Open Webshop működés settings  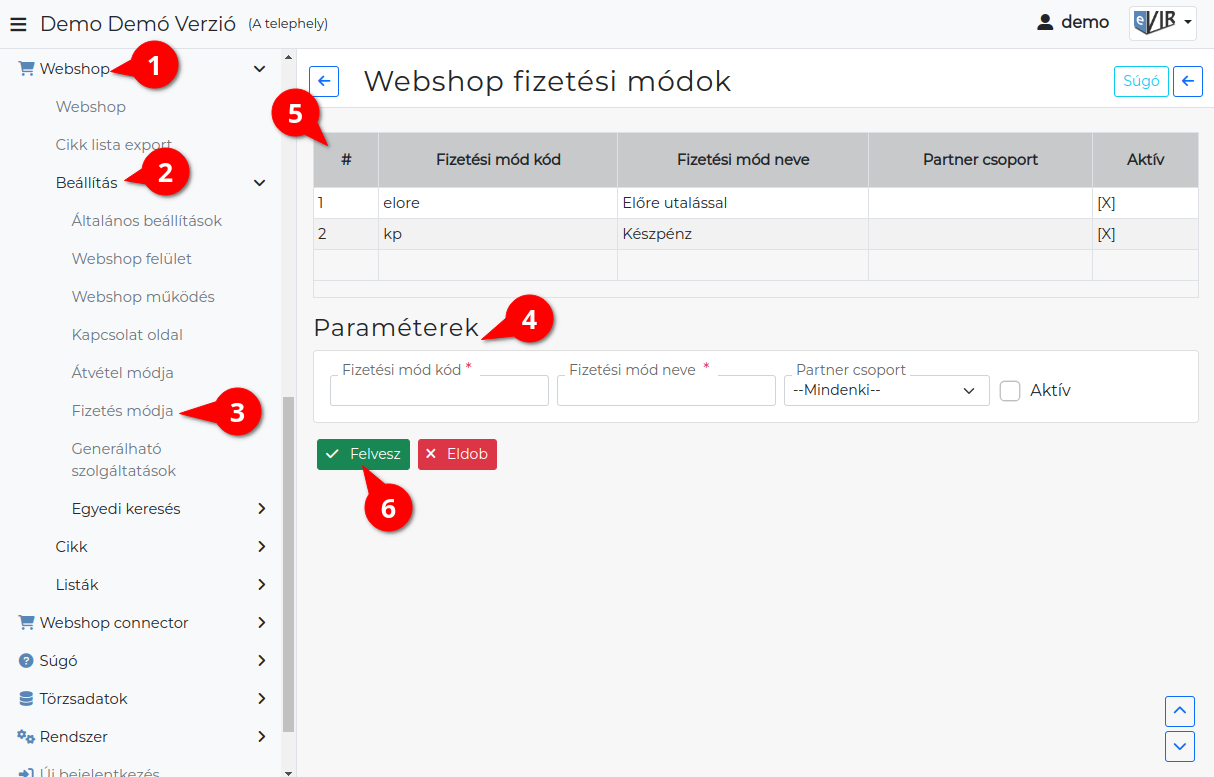[x=143, y=297]
